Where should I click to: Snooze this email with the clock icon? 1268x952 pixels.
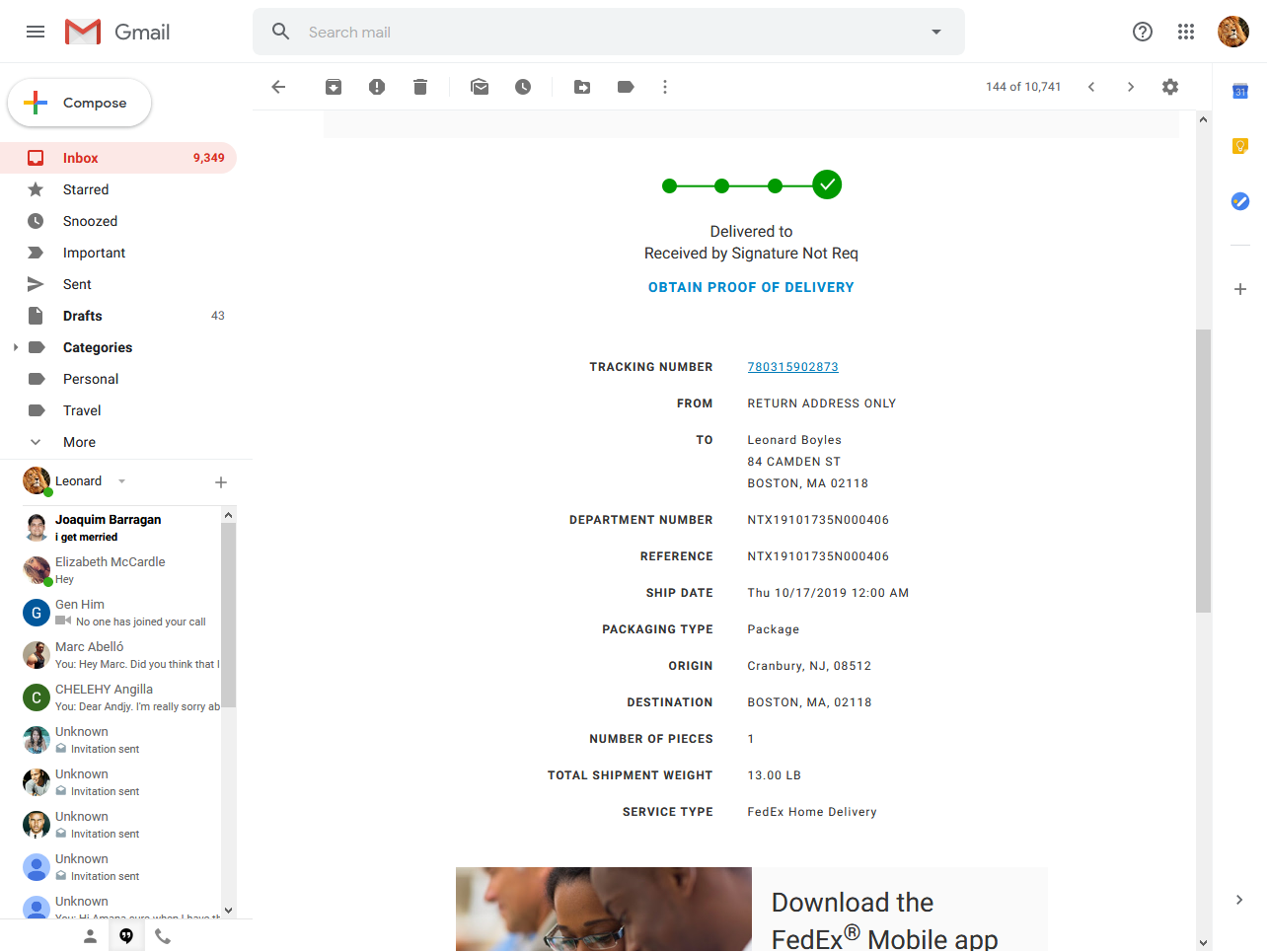[x=523, y=87]
